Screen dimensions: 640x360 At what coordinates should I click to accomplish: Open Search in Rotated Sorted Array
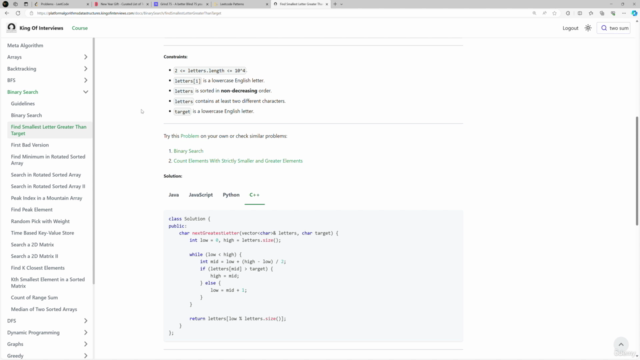tap(46, 175)
